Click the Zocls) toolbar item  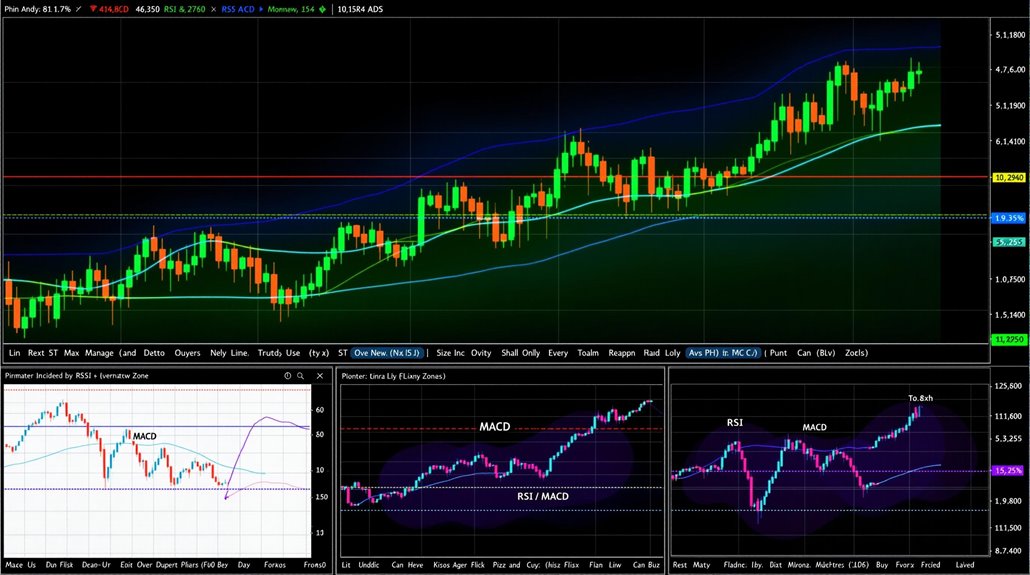tap(856, 353)
